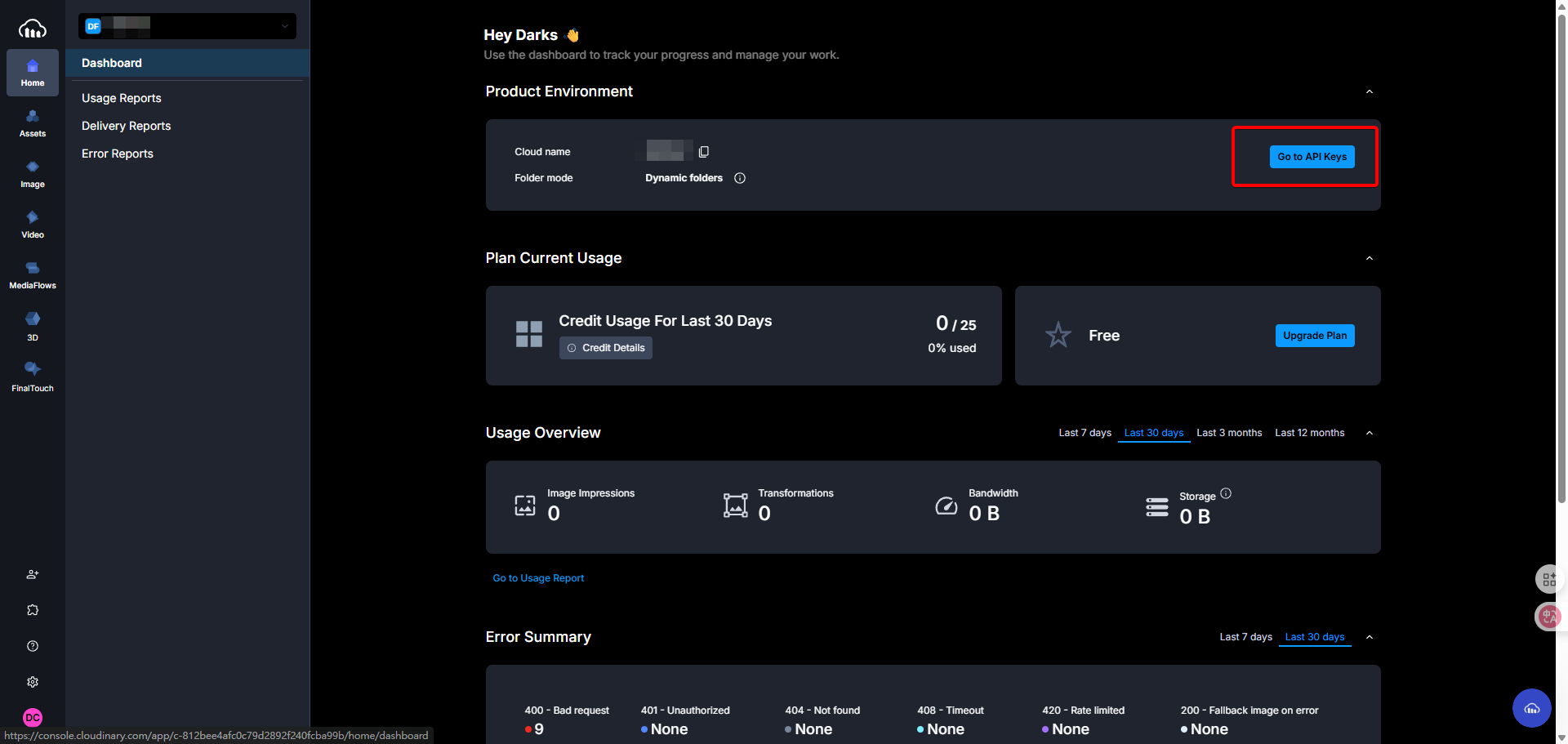Image resolution: width=1568 pixels, height=744 pixels.
Task: Switch Usage Overview to Last 7 days
Action: point(1085,433)
